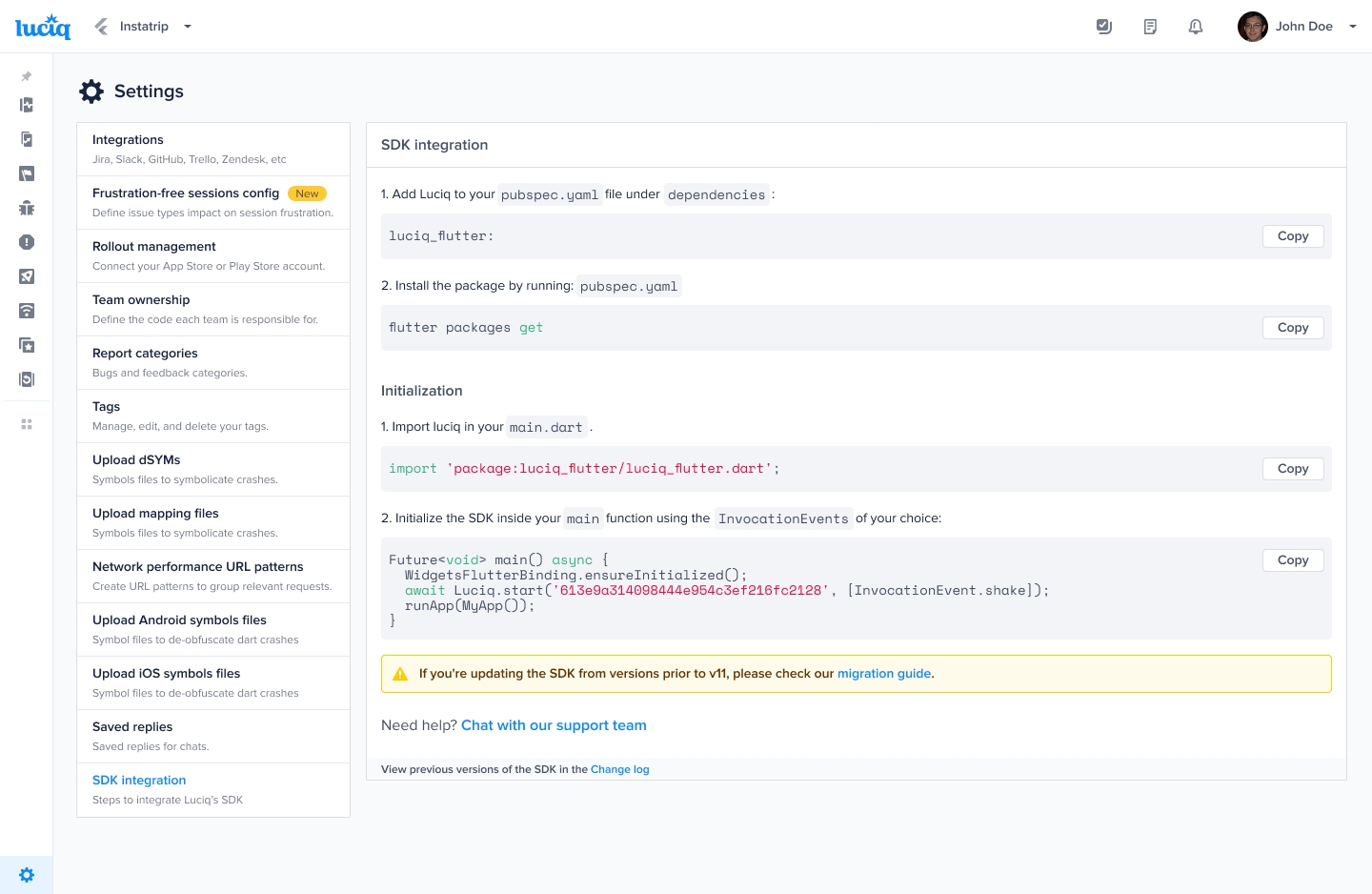Viewport: 1372px width, 894px height.
Task: Open the John Doe account menu arrow
Action: [1352, 27]
